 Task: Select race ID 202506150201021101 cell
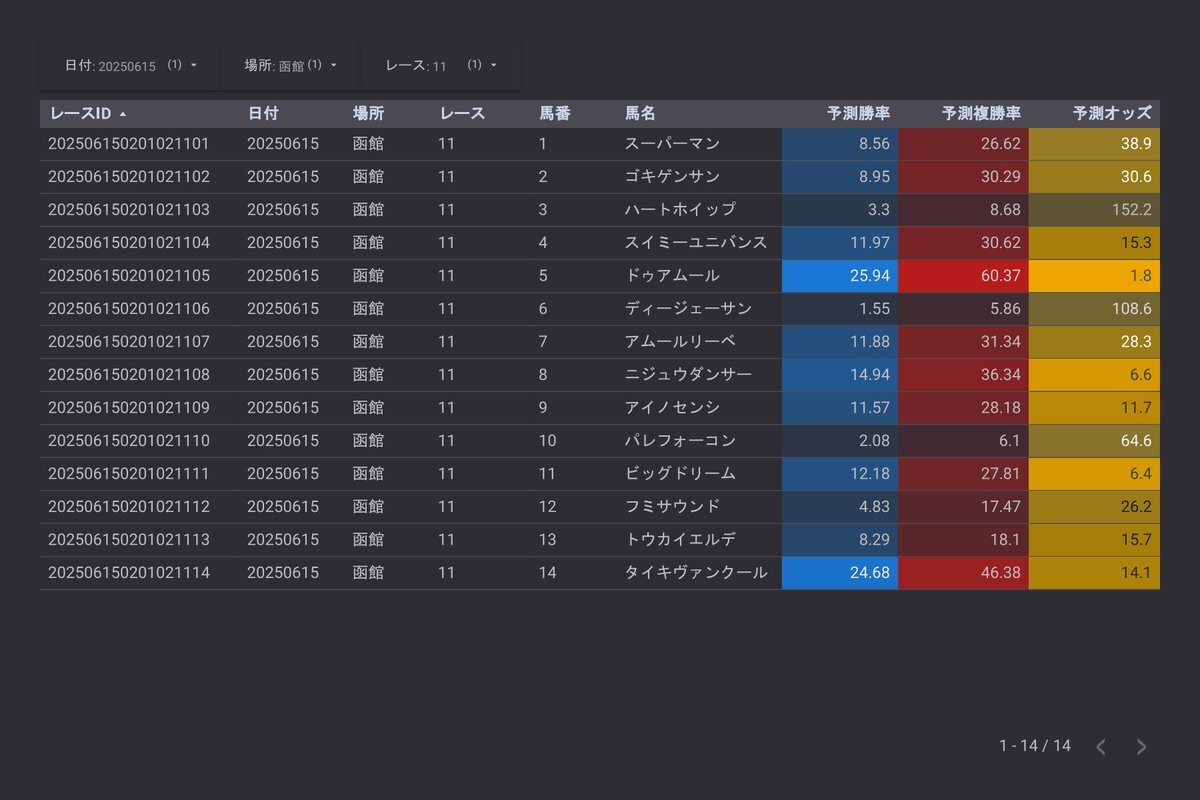pos(129,144)
